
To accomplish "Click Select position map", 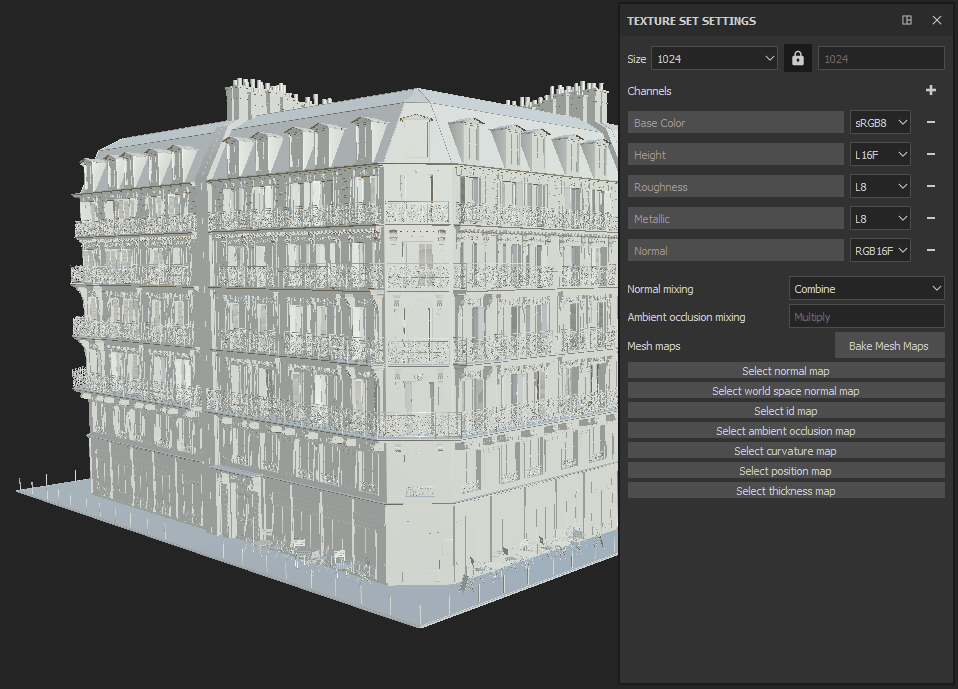I will [786, 471].
